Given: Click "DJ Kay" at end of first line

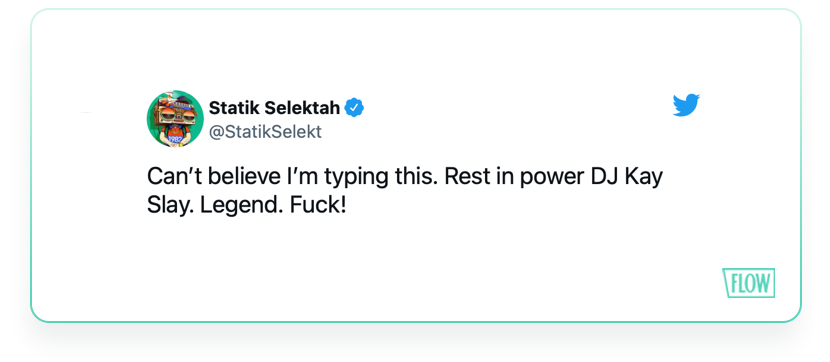Looking at the screenshot, I should point(627,177).
